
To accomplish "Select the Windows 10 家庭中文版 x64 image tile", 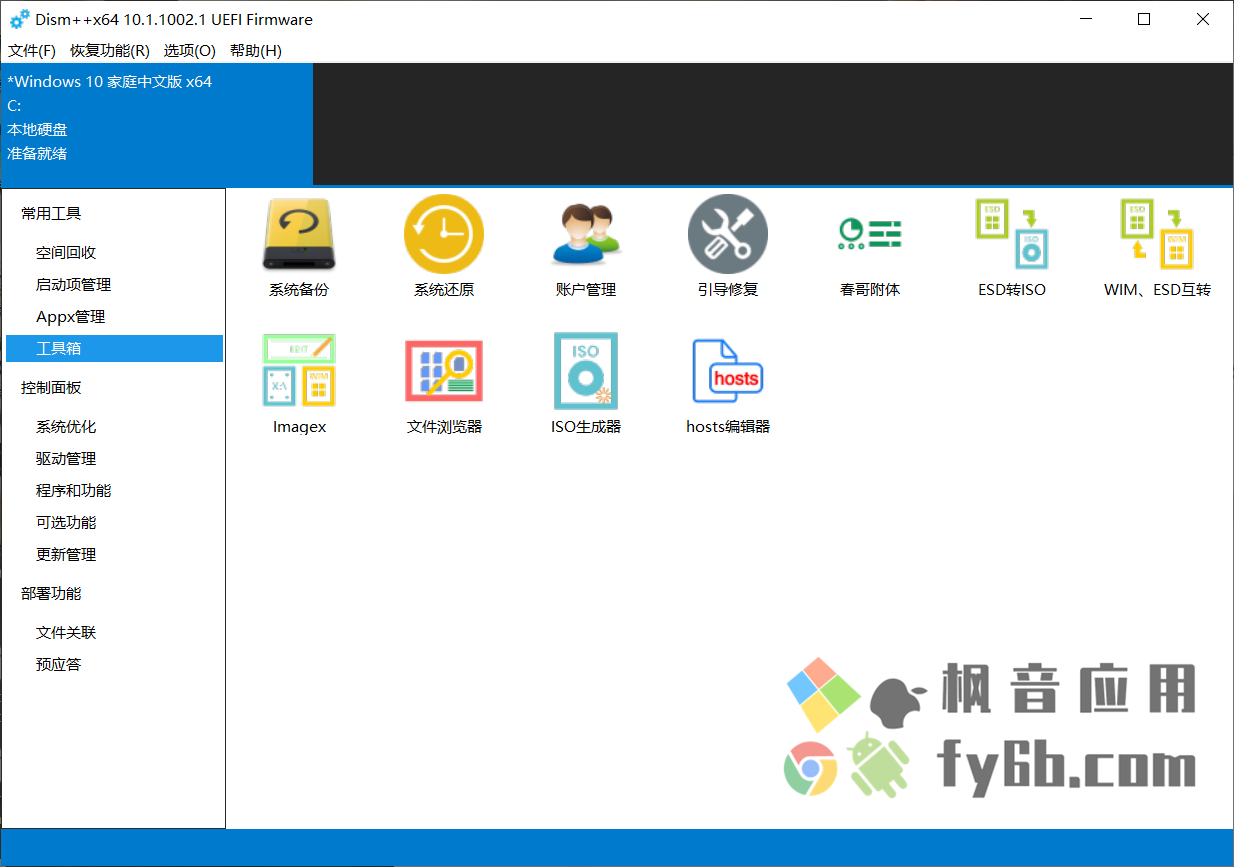I will pos(157,124).
